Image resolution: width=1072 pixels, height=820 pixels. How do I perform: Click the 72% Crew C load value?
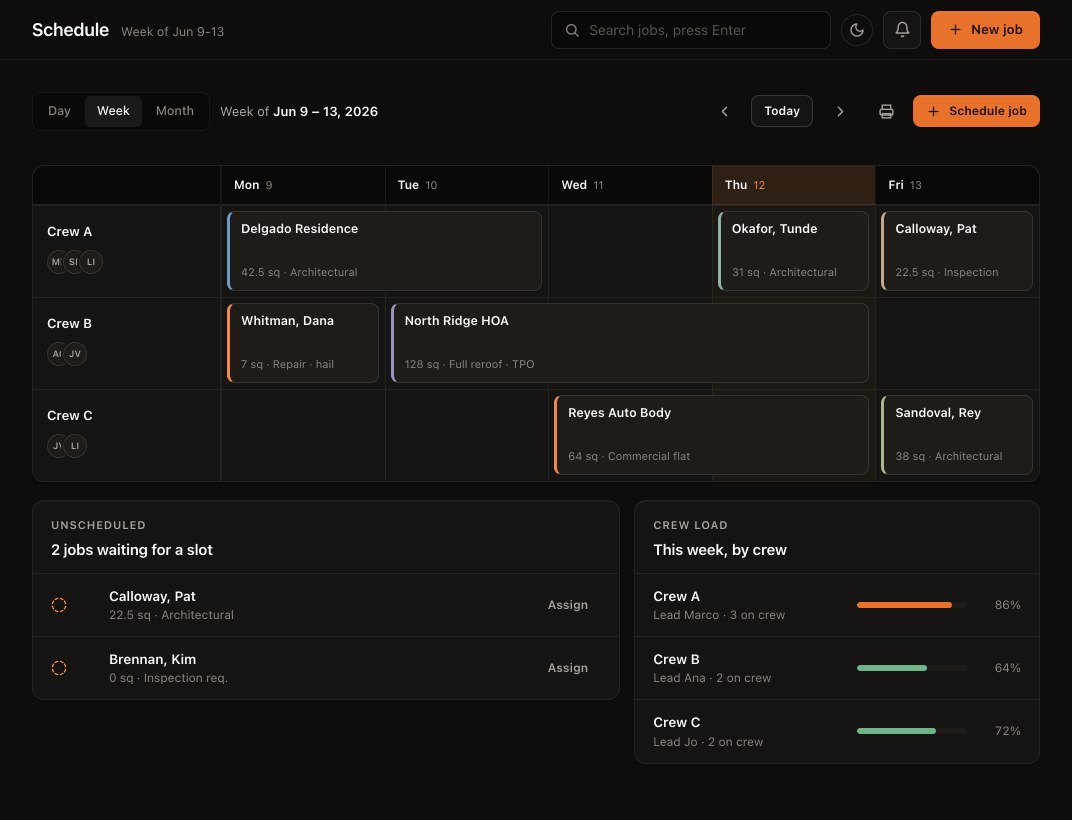coord(1008,731)
